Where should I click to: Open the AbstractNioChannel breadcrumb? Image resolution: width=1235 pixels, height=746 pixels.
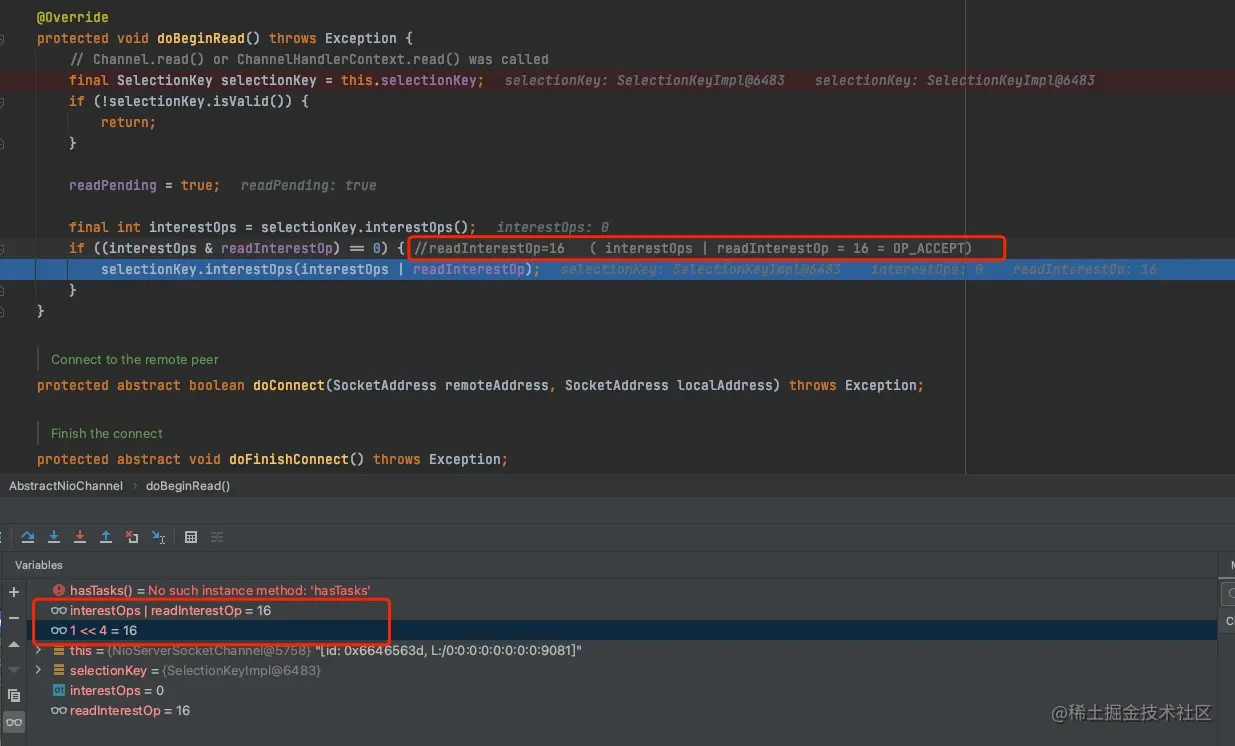(x=66, y=486)
